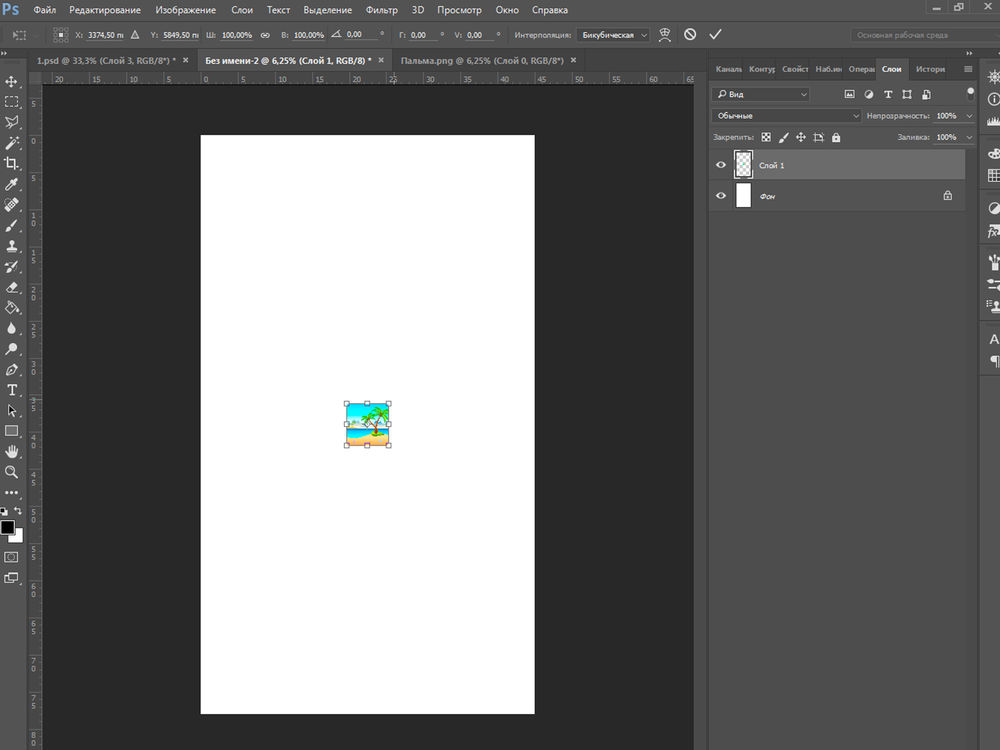Open the Фильтр menu
The image size is (1000, 750).
[x=381, y=10]
